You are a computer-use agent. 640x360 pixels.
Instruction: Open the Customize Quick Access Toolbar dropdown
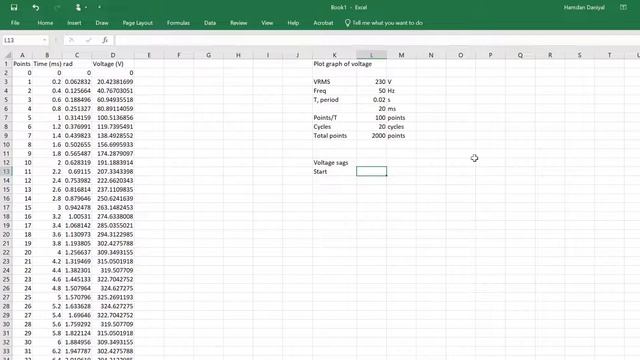pos(99,7)
